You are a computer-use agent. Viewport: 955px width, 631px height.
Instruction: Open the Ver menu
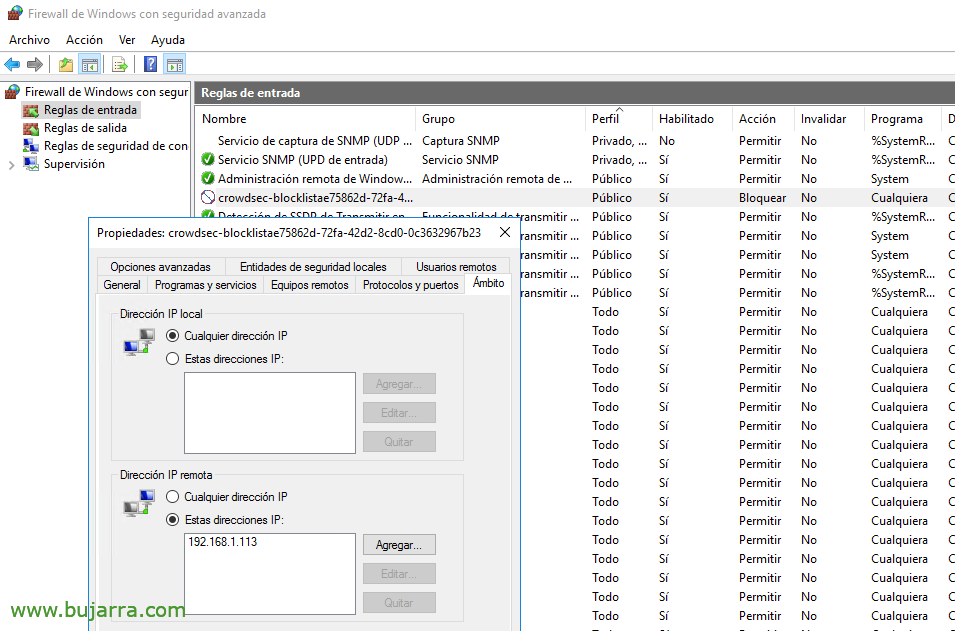tap(127, 40)
